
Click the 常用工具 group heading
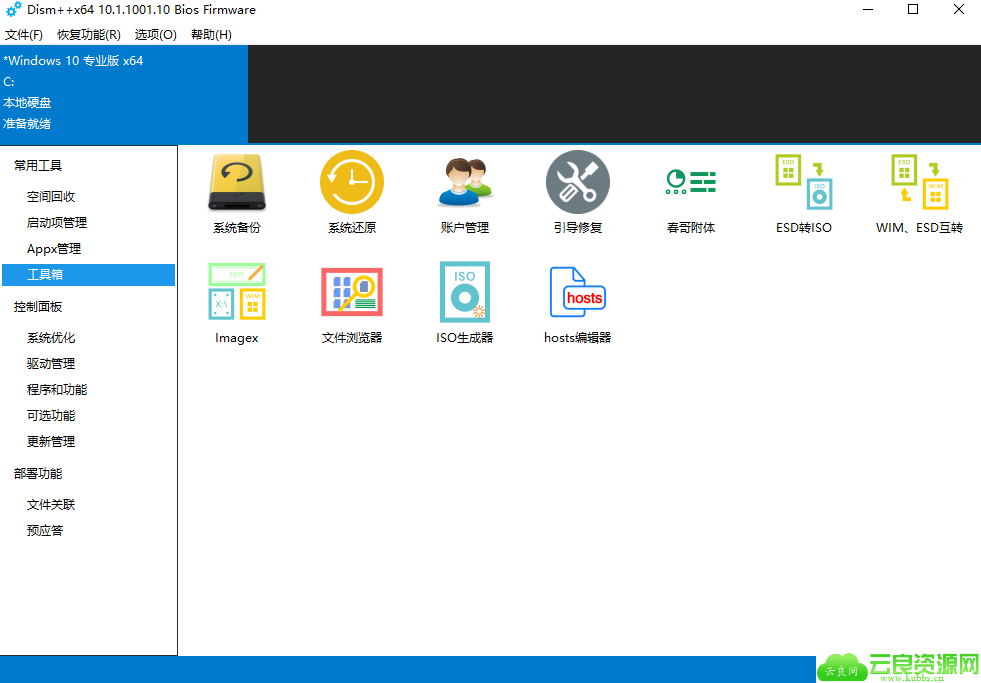[x=38, y=166]
